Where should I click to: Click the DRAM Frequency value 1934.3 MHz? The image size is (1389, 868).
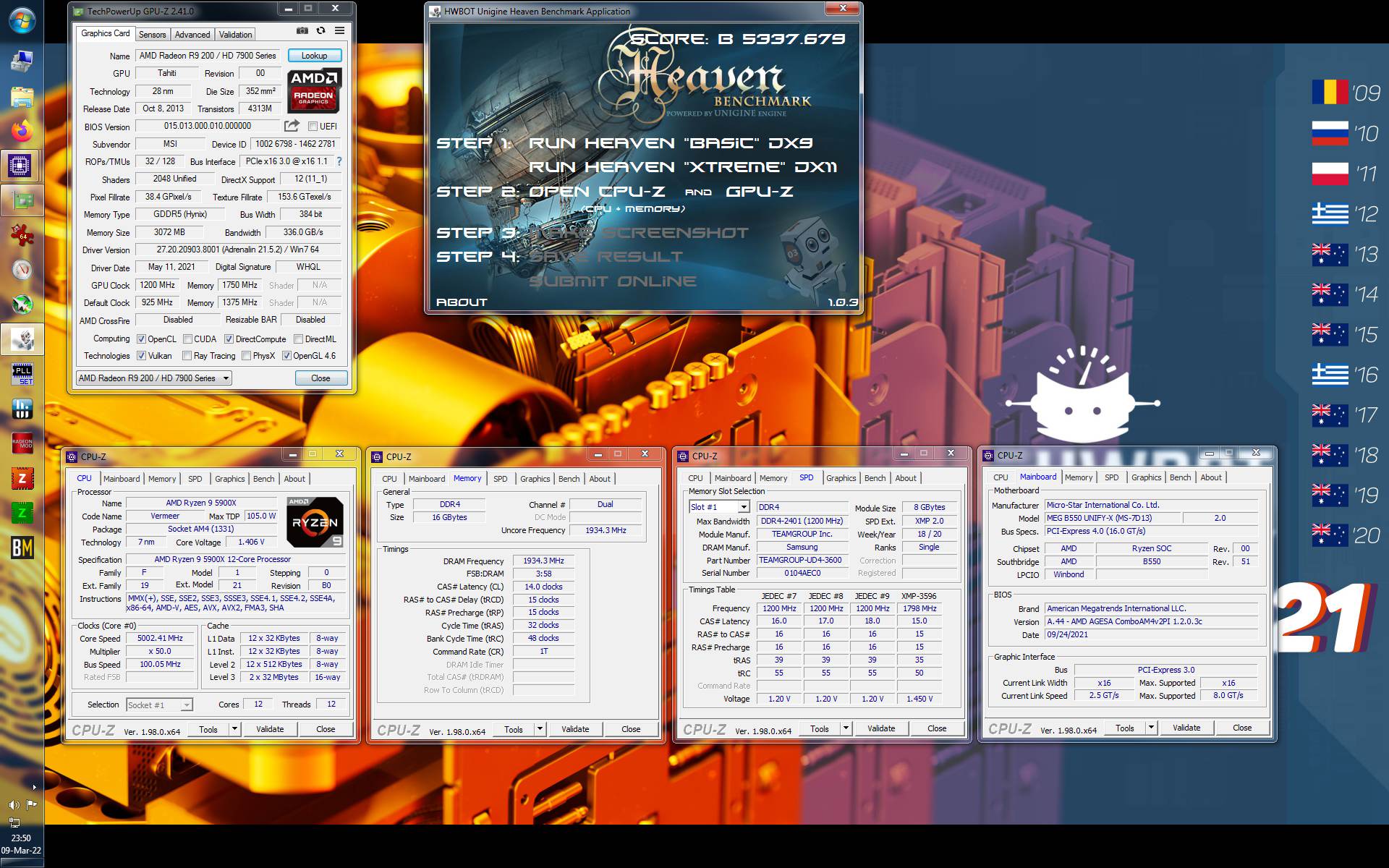[543, 561]
